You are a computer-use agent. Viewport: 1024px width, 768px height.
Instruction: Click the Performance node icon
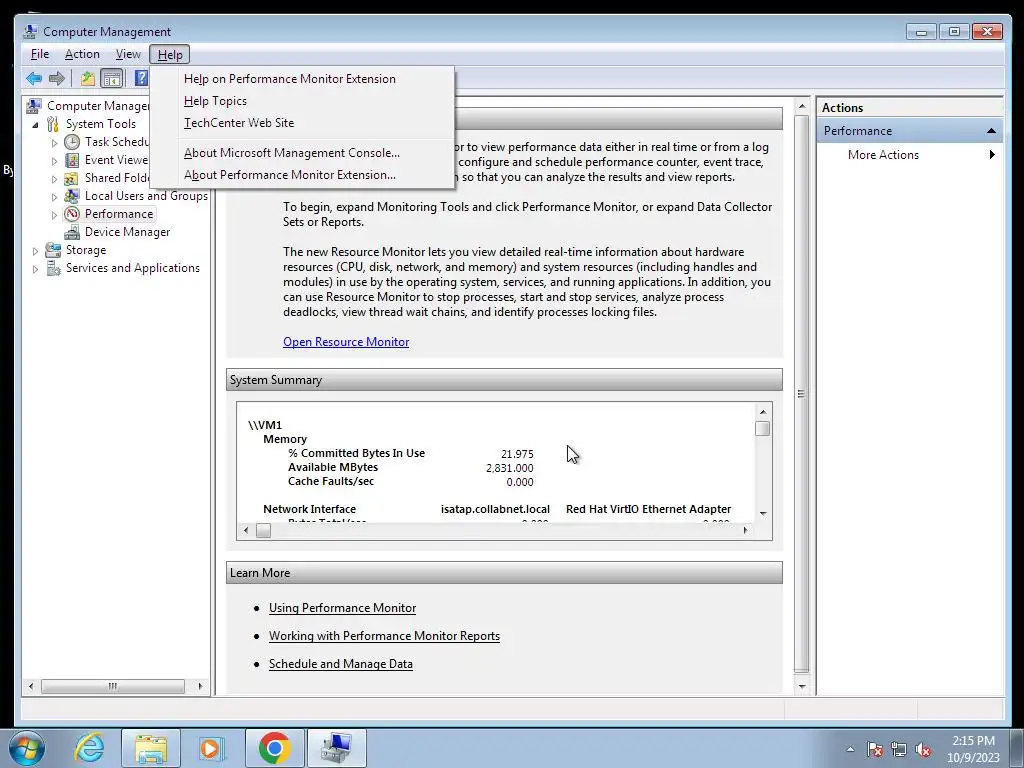[x=72, y=214]
